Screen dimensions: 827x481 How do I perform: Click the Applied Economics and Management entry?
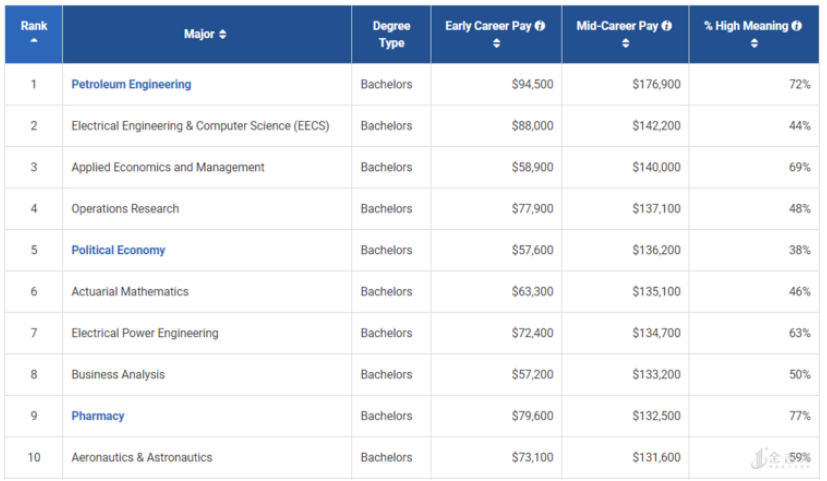(x=168, y=168)
